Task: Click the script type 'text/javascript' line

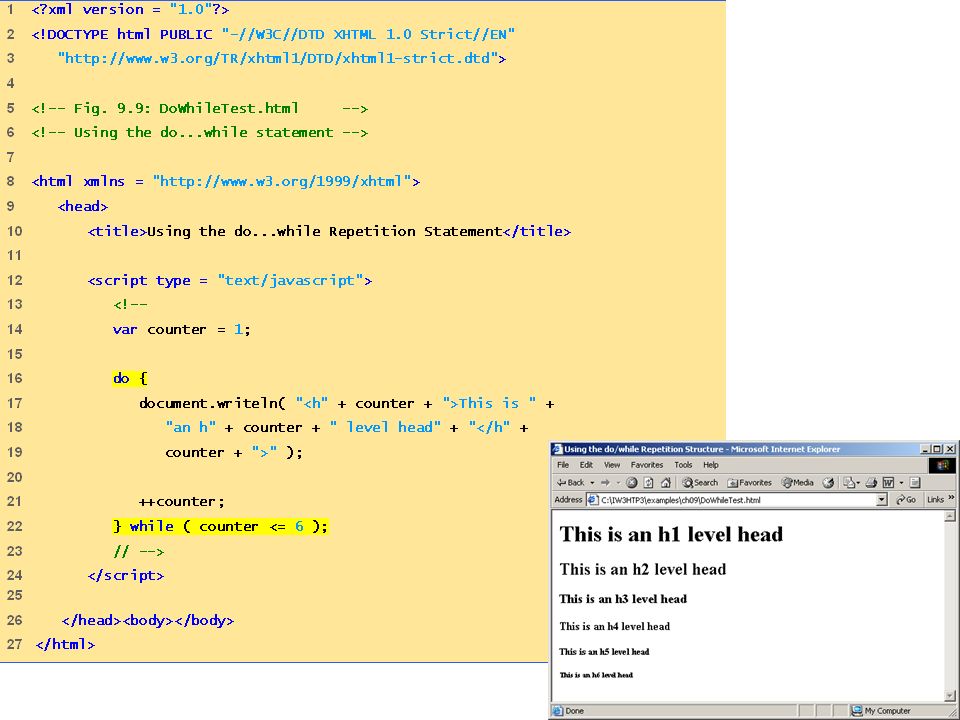Action: click(230, 280)
